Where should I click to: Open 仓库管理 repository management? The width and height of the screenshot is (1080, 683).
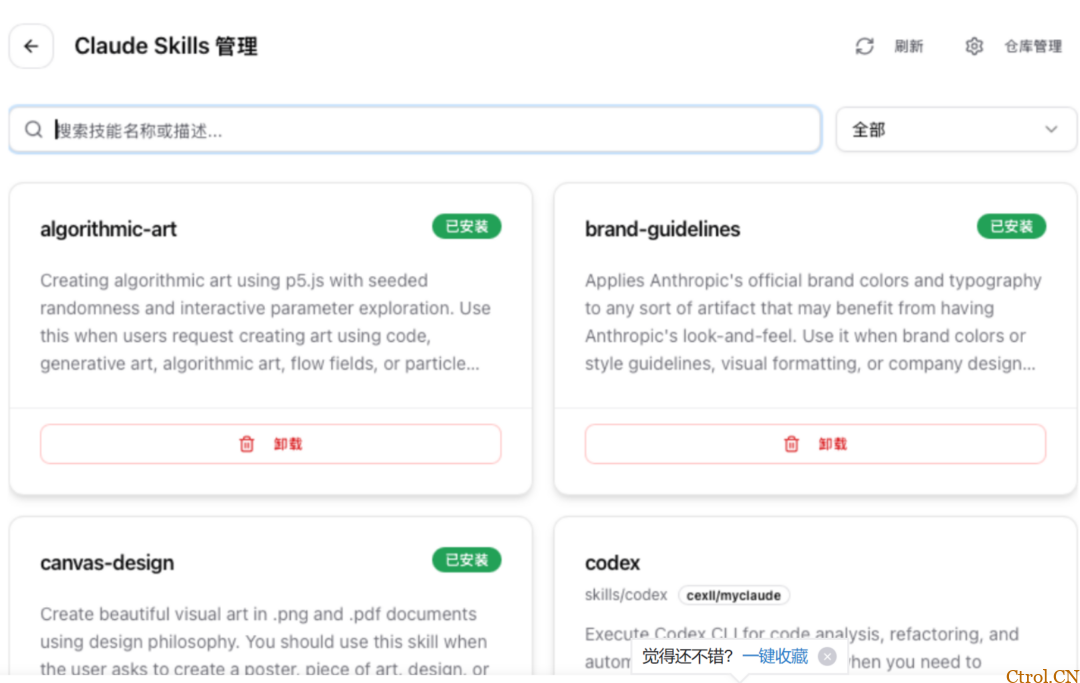[x=1032, y=46]
